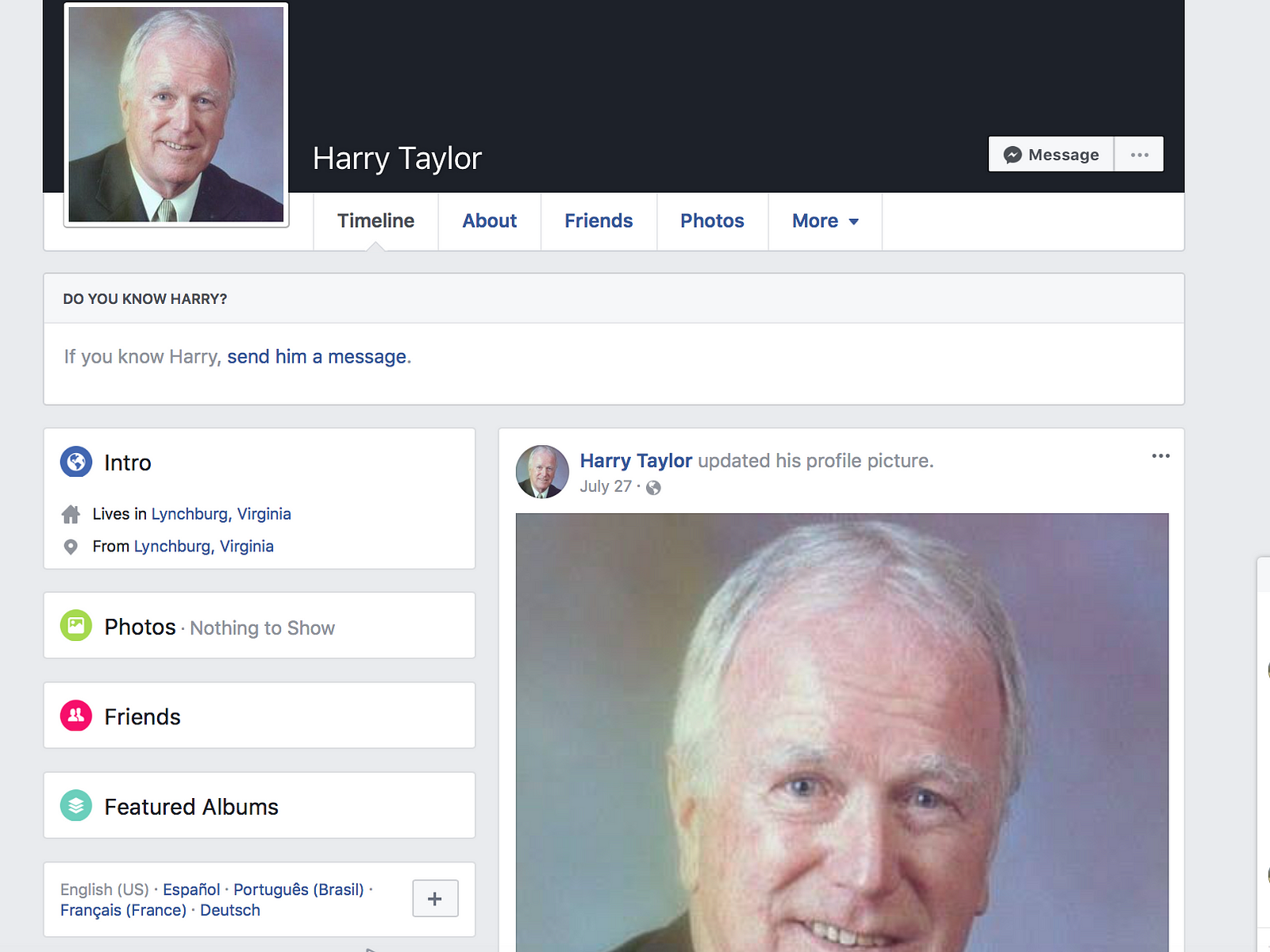Click the Photos section heading
Image resolution: width=1270 pixels, height=952 pixels.
pyautogui.click(x=140, y=627)
